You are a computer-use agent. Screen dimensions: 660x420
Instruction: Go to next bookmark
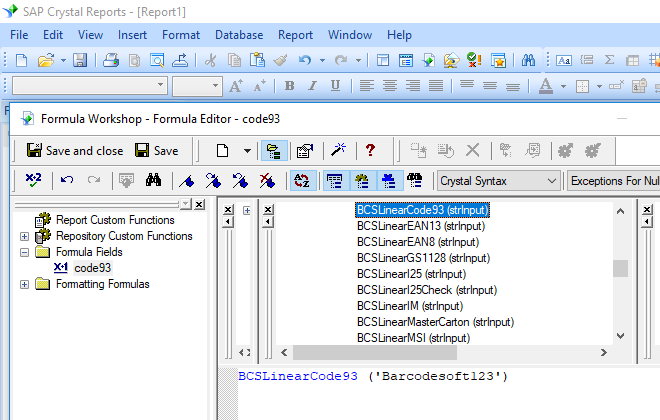tap(213, 181)
